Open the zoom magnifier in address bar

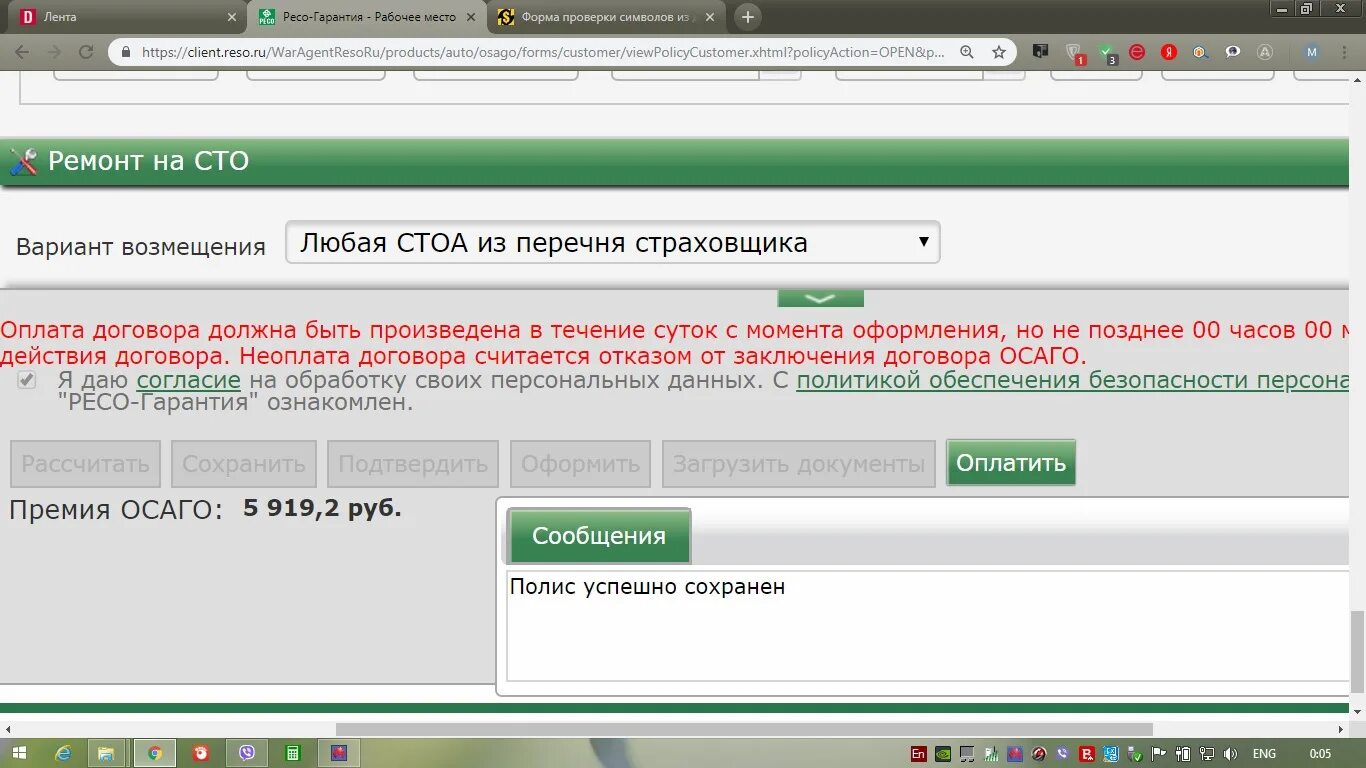(967, 52)
